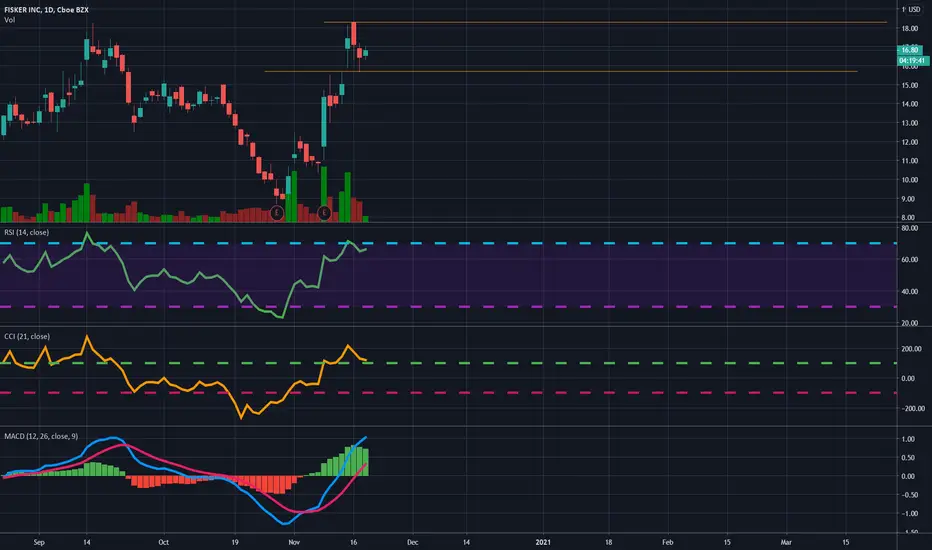The image size is (932, 550).
Task: Click the 13.00 price axis label
Action: click(910, 123)
